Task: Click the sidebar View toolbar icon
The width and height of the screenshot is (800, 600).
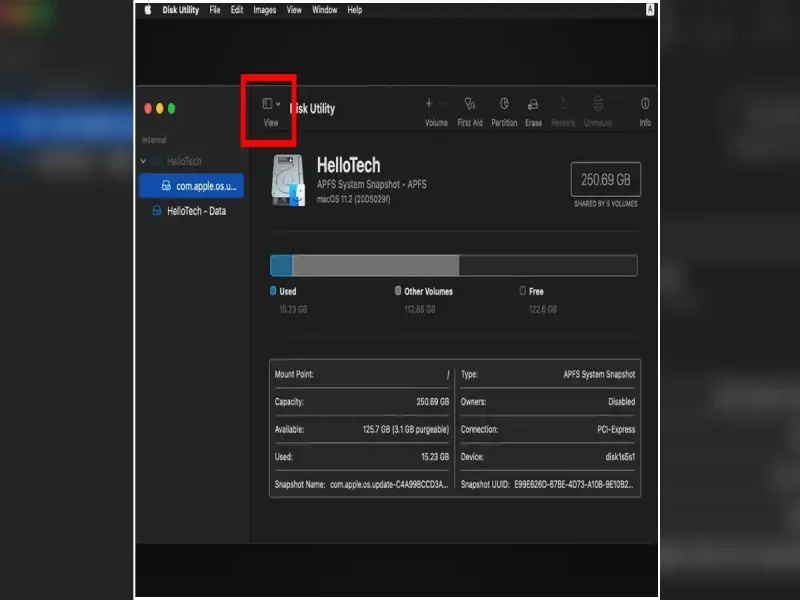Action: click(267, 104)
